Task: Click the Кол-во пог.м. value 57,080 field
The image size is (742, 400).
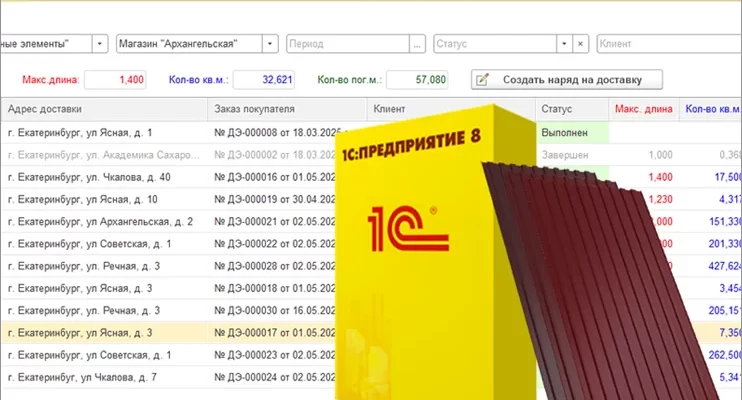Action: point(417,80)
